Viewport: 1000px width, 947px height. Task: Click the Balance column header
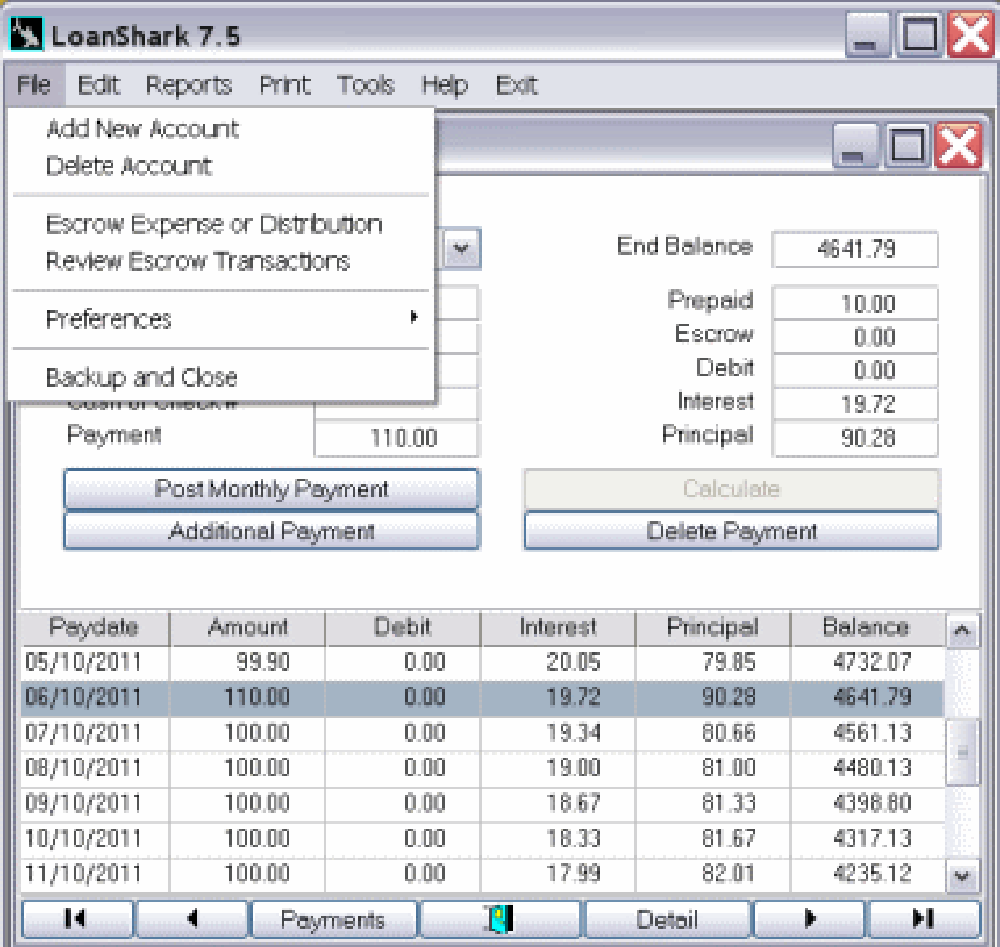(866, 628)
